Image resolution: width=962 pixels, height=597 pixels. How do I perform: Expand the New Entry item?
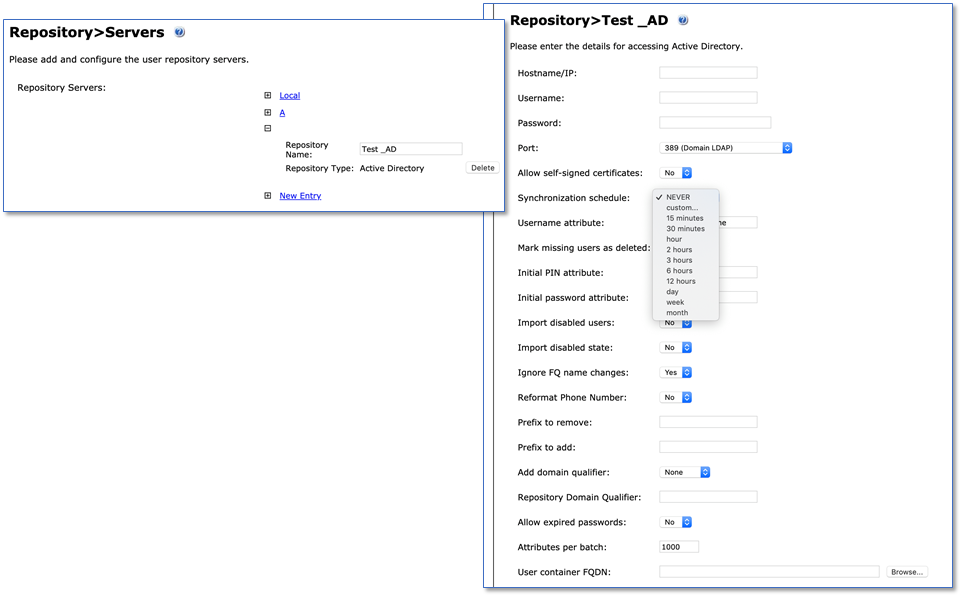click(267, 196)
